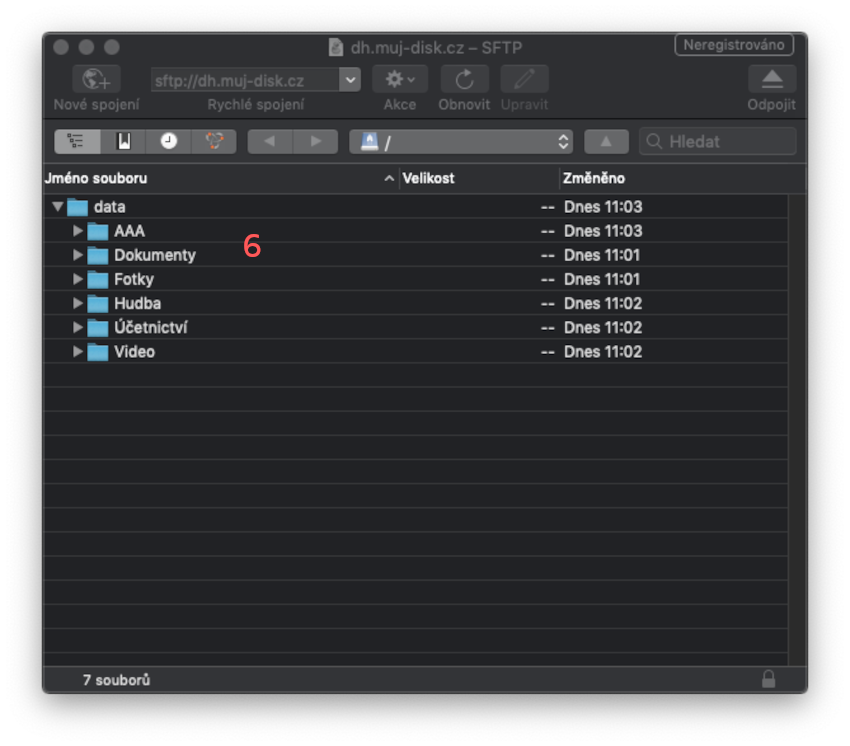The width and height of the screenshot is (850, 746).
Task: Click the Disconnect (Odpojit) eject icon
Action: tap(772, 80)
